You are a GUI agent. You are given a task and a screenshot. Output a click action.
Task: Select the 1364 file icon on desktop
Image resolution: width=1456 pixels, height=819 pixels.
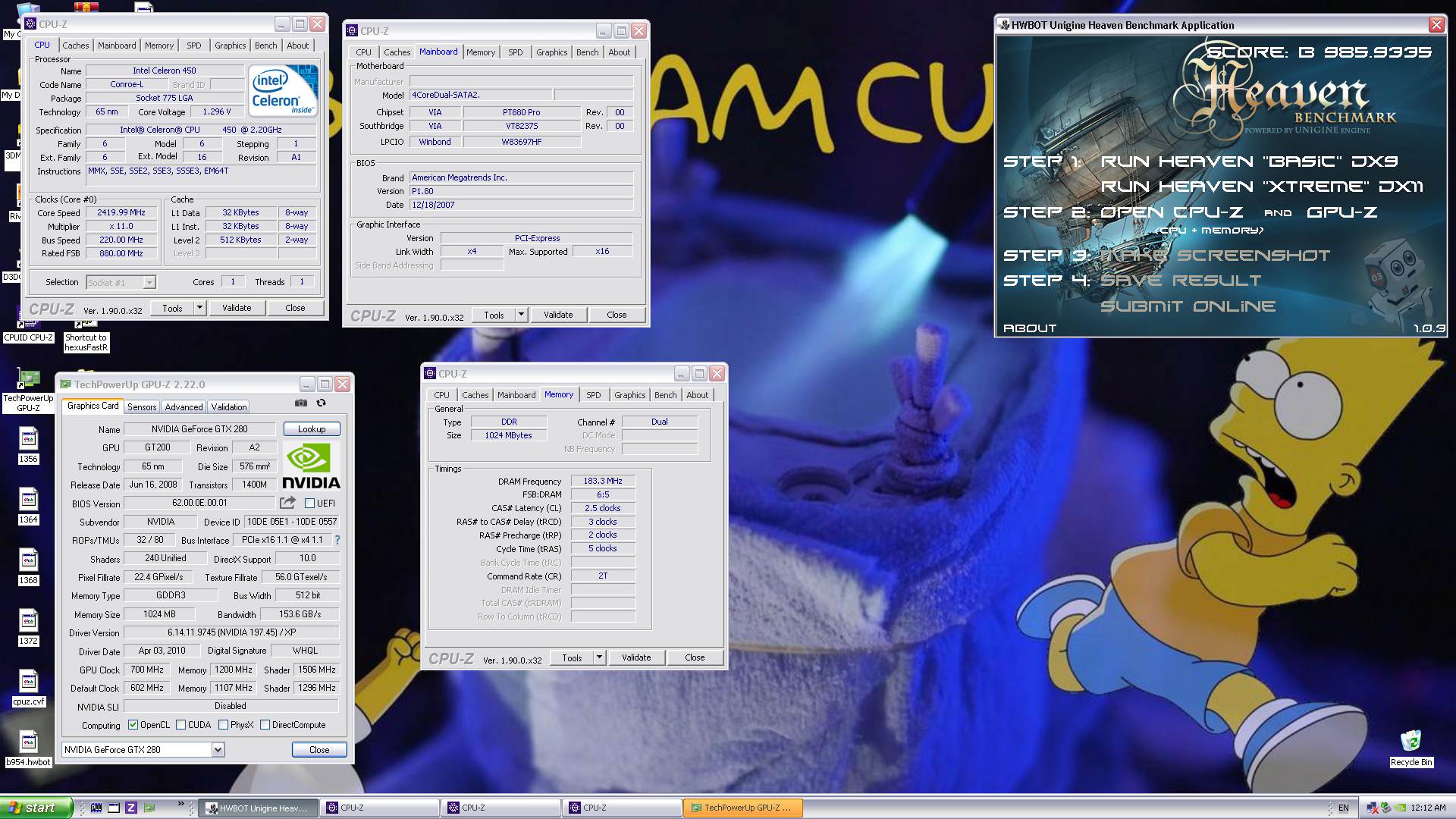point(28,506)
